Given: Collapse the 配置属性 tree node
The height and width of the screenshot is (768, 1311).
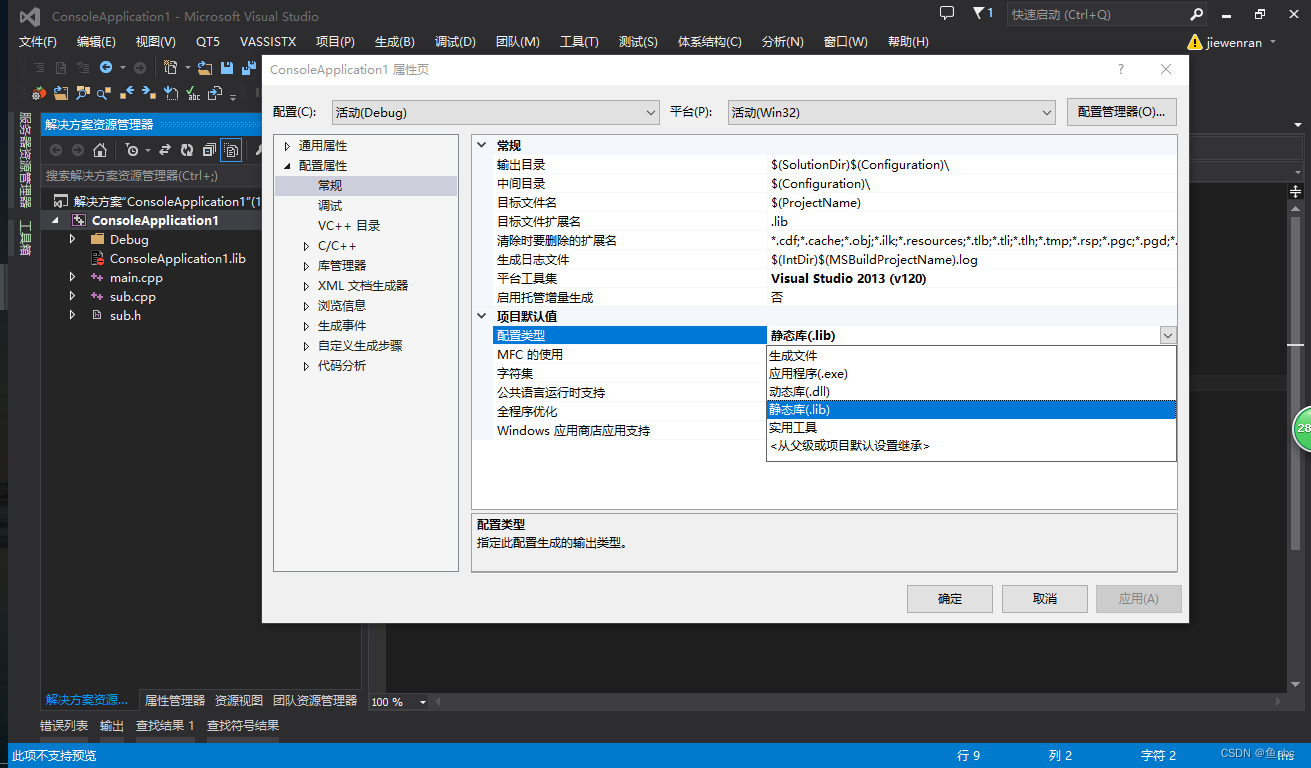Looking at the screenshot, I should click(287, 166).
